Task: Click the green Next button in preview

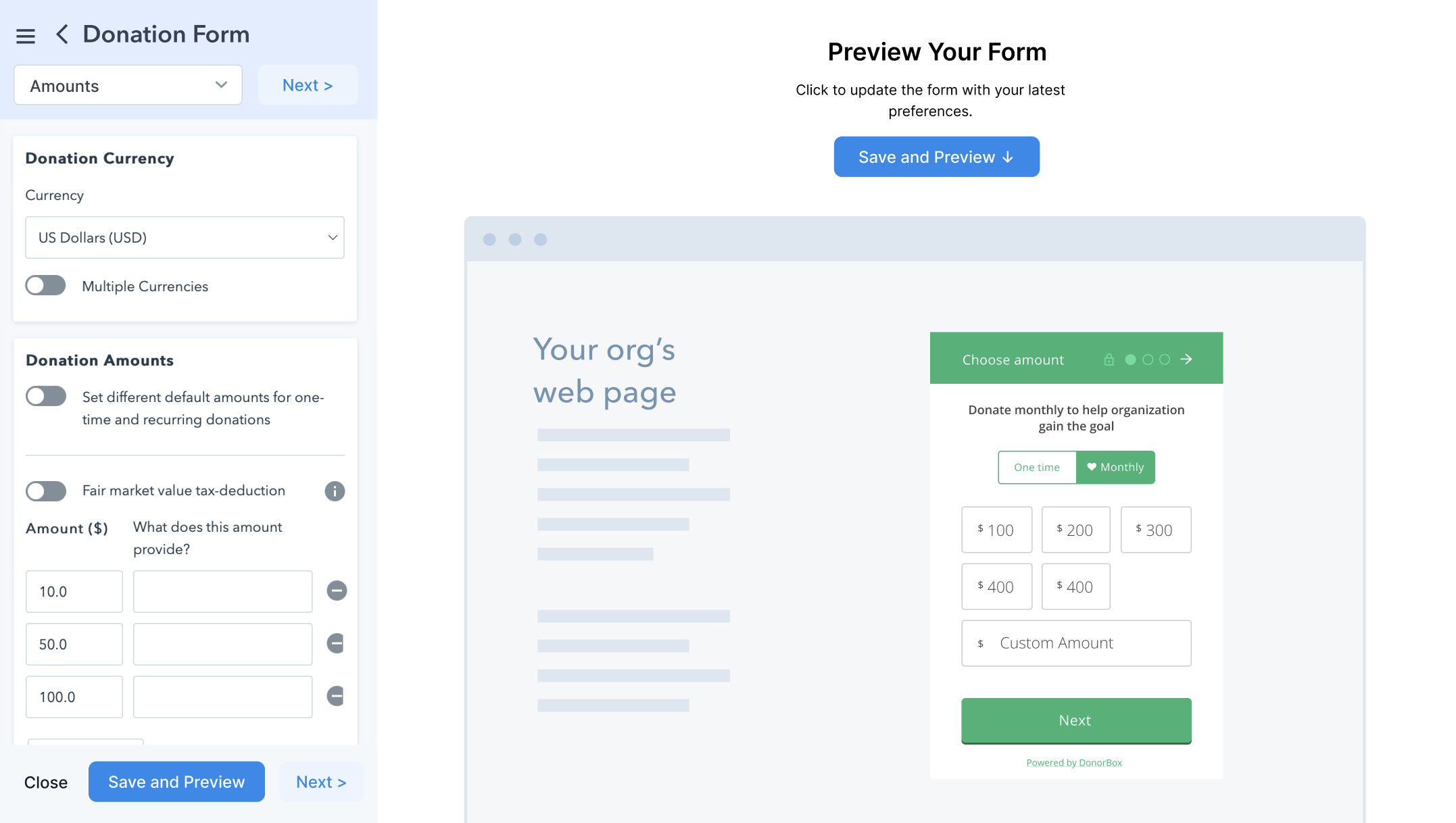Action: coord(1076,721)
